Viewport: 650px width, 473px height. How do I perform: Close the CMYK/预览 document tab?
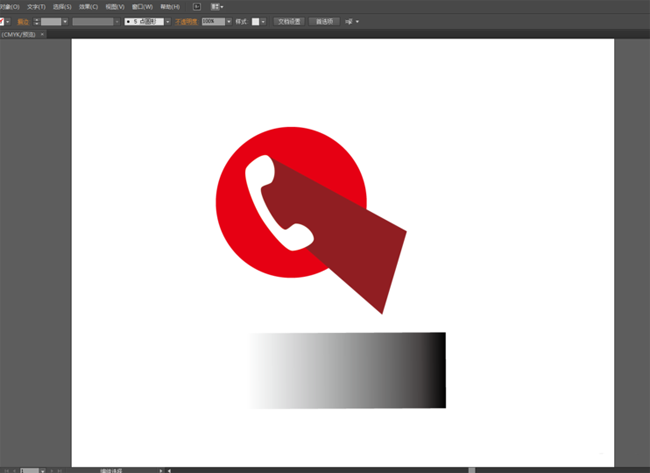pyautogui.click(x=44, y=34)
